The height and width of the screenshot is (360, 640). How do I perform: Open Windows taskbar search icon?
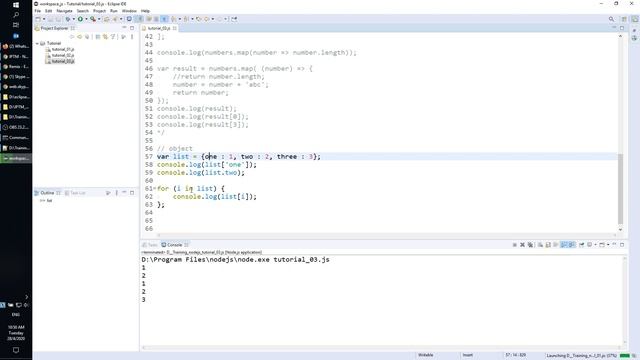16,15
